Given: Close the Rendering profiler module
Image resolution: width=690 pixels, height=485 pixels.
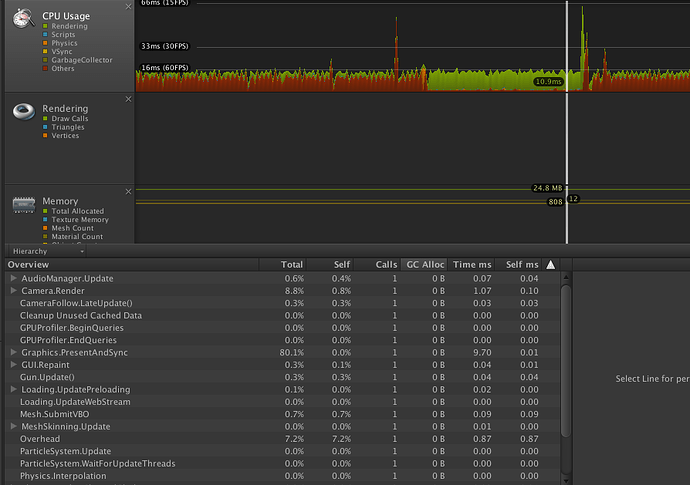Looking at the screenshot, I should (x=128, y=99).
